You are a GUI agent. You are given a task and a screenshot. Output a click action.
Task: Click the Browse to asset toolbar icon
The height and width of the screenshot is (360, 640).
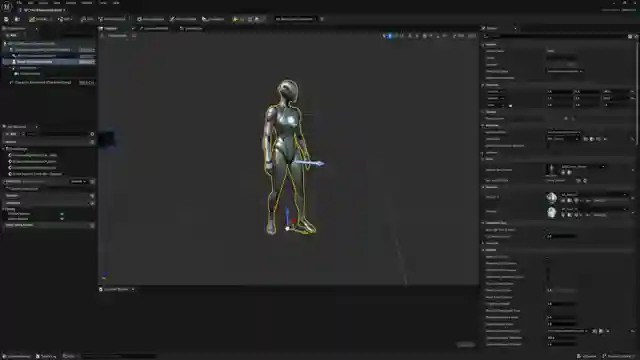17,19
